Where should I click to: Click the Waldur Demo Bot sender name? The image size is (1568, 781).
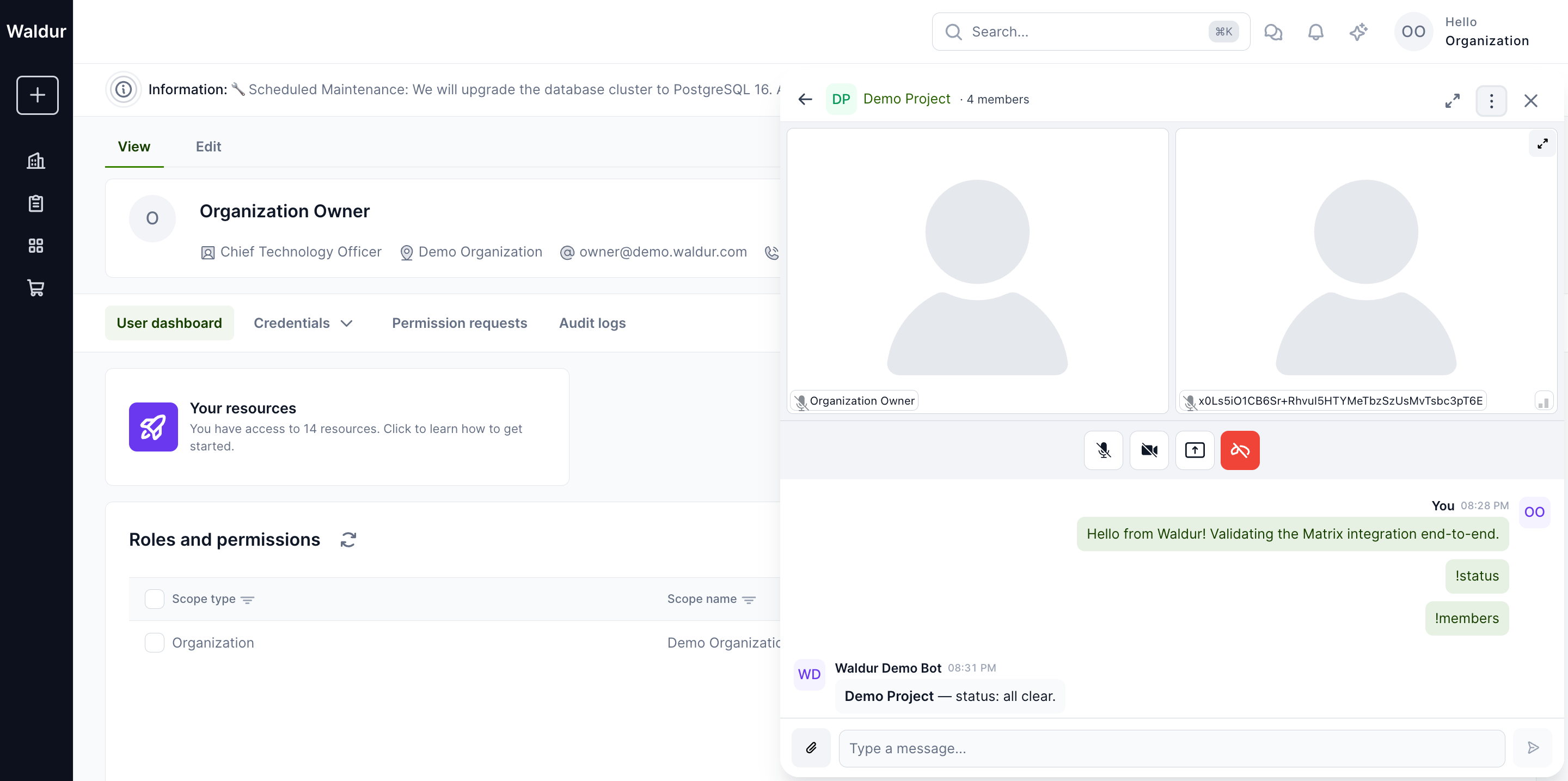click(x=888, y=668)
